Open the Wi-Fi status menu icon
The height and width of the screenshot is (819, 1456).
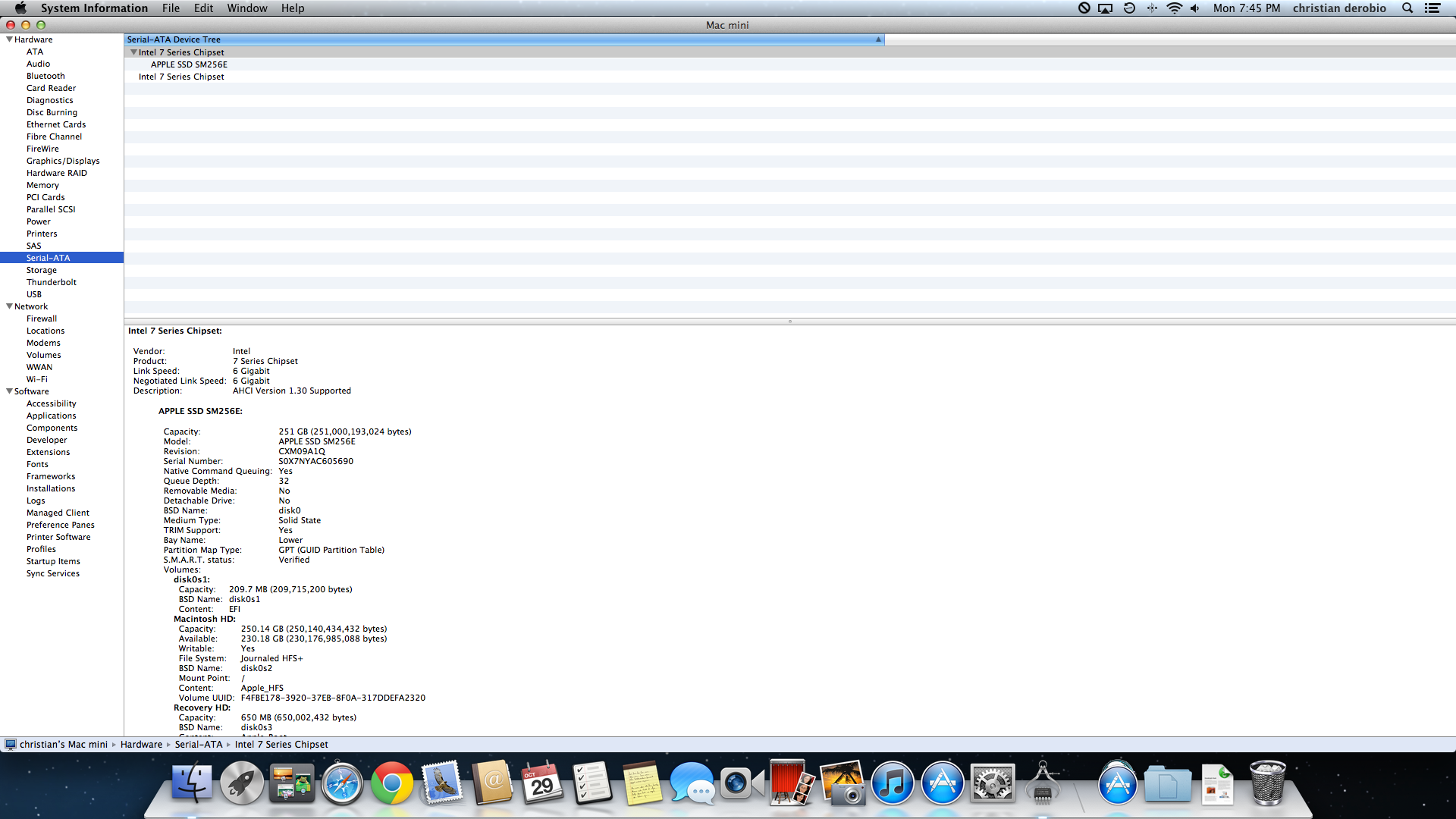coord(1174,8)
